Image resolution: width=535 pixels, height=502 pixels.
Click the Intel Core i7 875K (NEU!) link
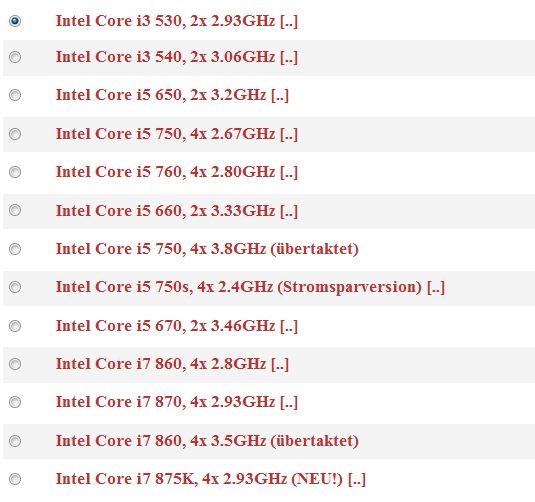point(199,479)
